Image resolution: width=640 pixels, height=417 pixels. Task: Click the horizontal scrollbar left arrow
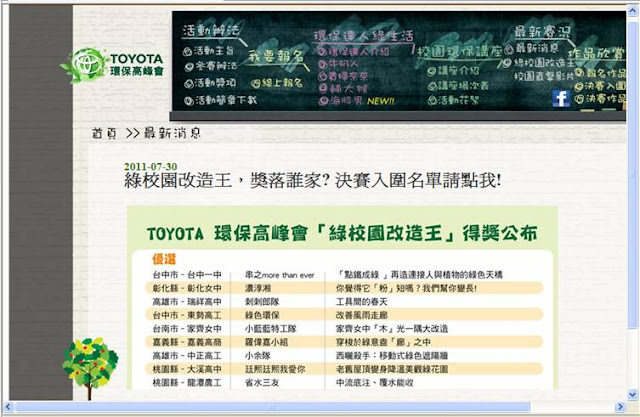pos(8,406)
